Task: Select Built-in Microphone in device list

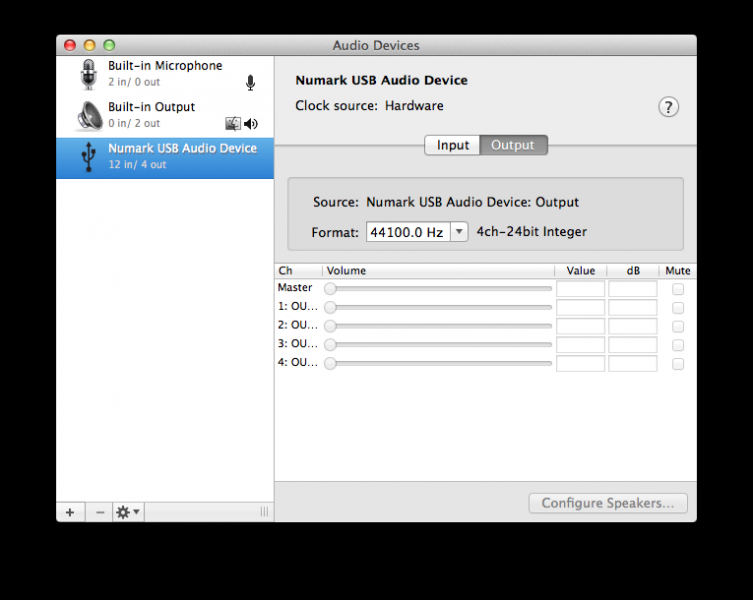Action: point(165,76)
